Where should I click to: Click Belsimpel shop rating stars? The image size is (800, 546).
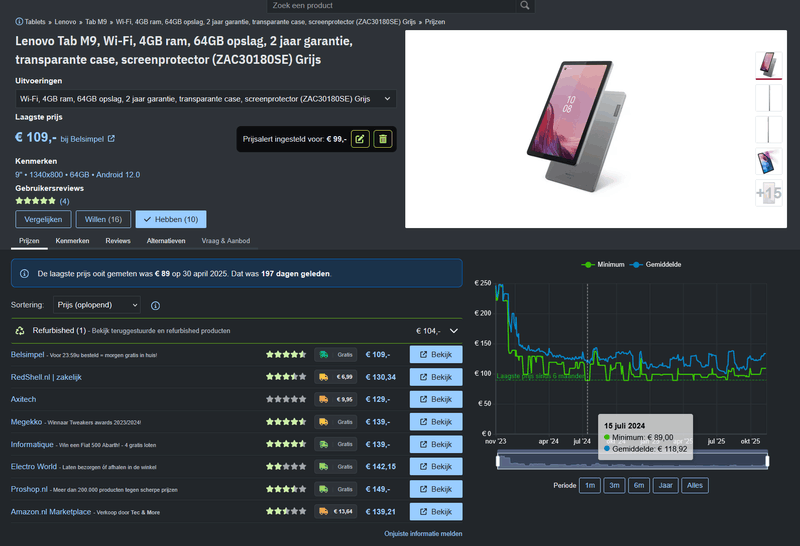pyautogui.click(x=286, y=355)
